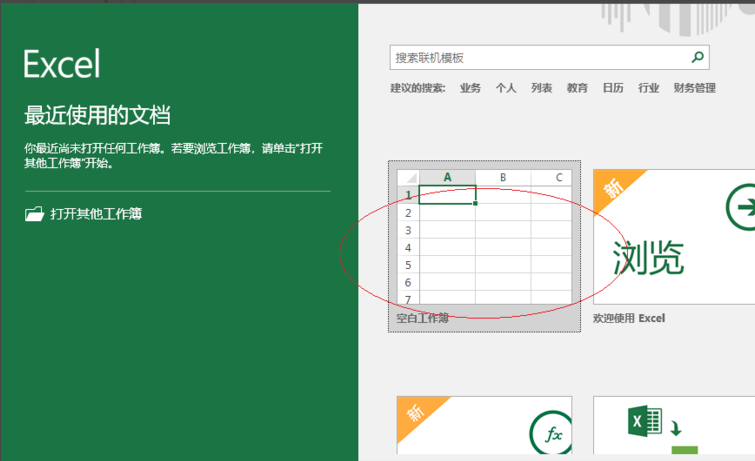
Task: Open the 打开其他工作簿 link
Action: (x=96, y=214)
